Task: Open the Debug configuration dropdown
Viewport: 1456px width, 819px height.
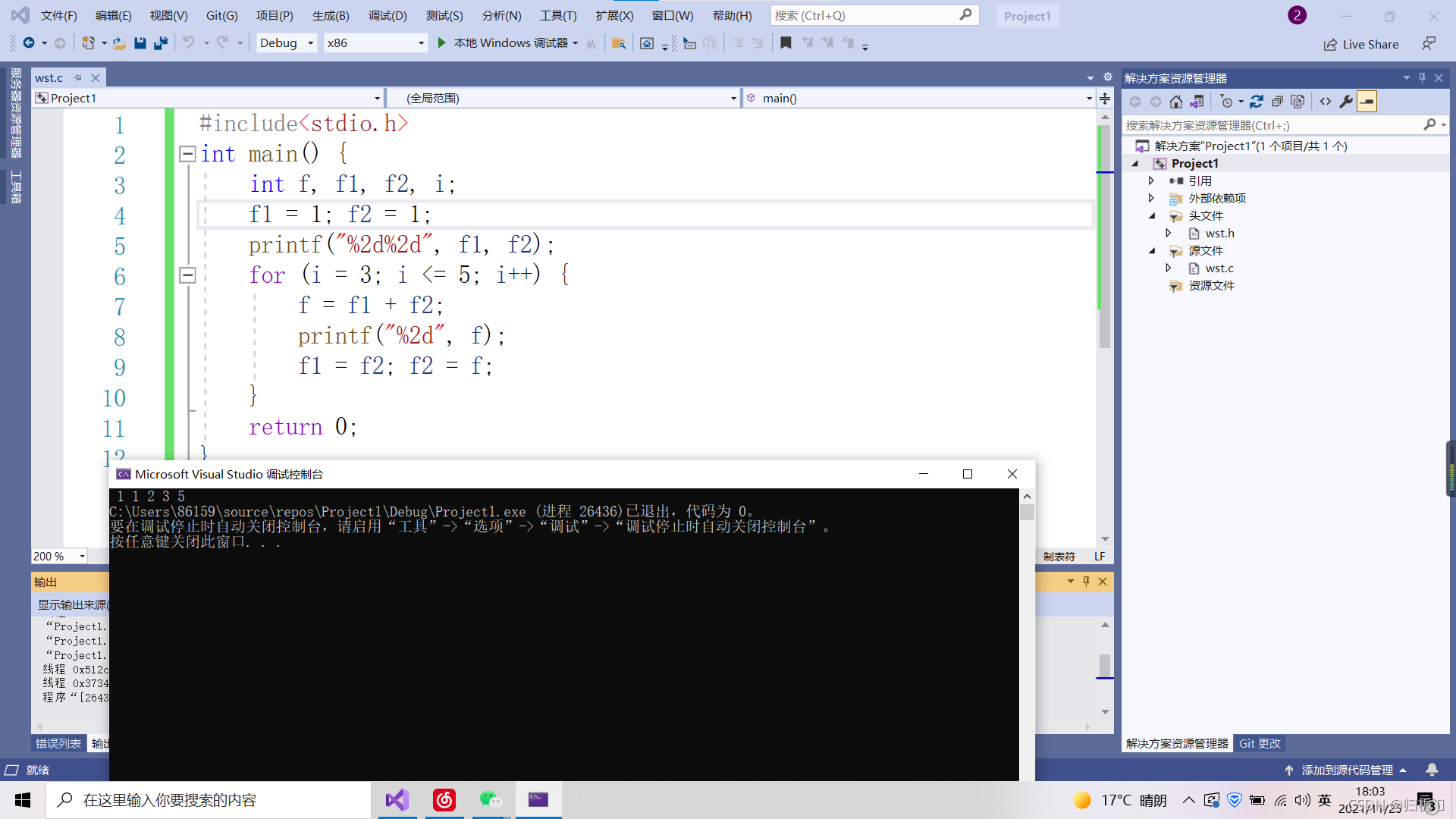Action: pyautogui.click(x=287, y=43)
